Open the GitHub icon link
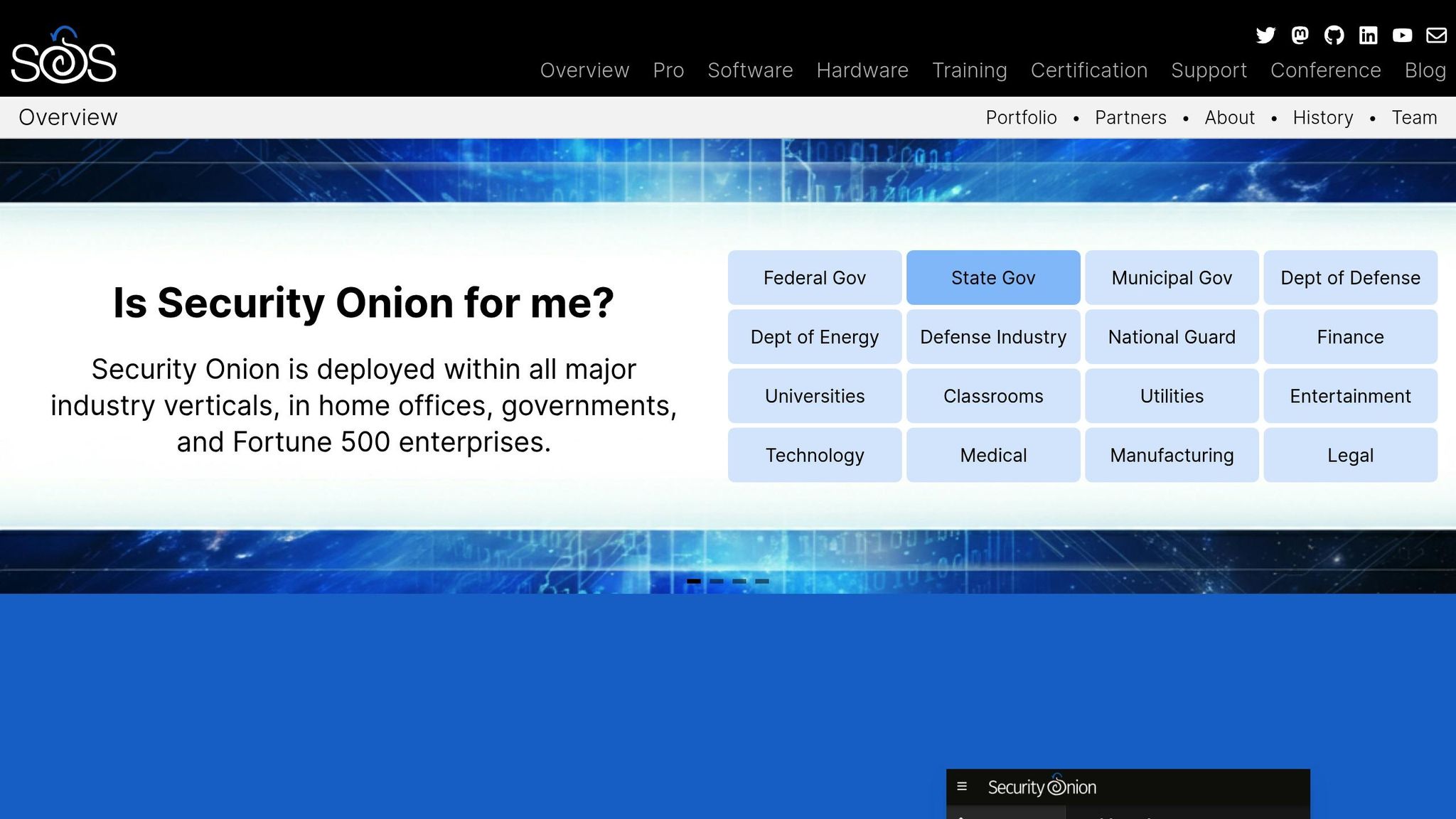Screen dimensions: 1456x819 pos(1334,36)
